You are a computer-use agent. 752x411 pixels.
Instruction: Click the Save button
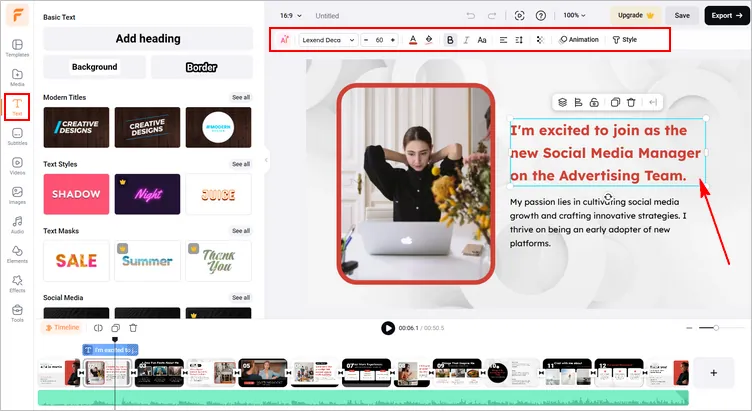coord(682,15)
